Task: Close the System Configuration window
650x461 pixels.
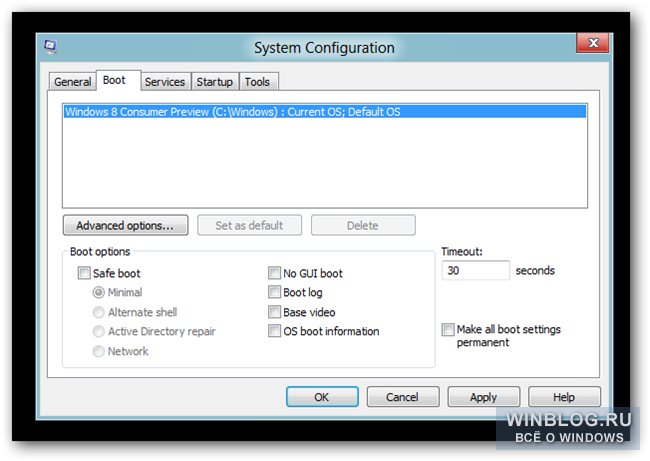Action: click(x=593, y=43)
